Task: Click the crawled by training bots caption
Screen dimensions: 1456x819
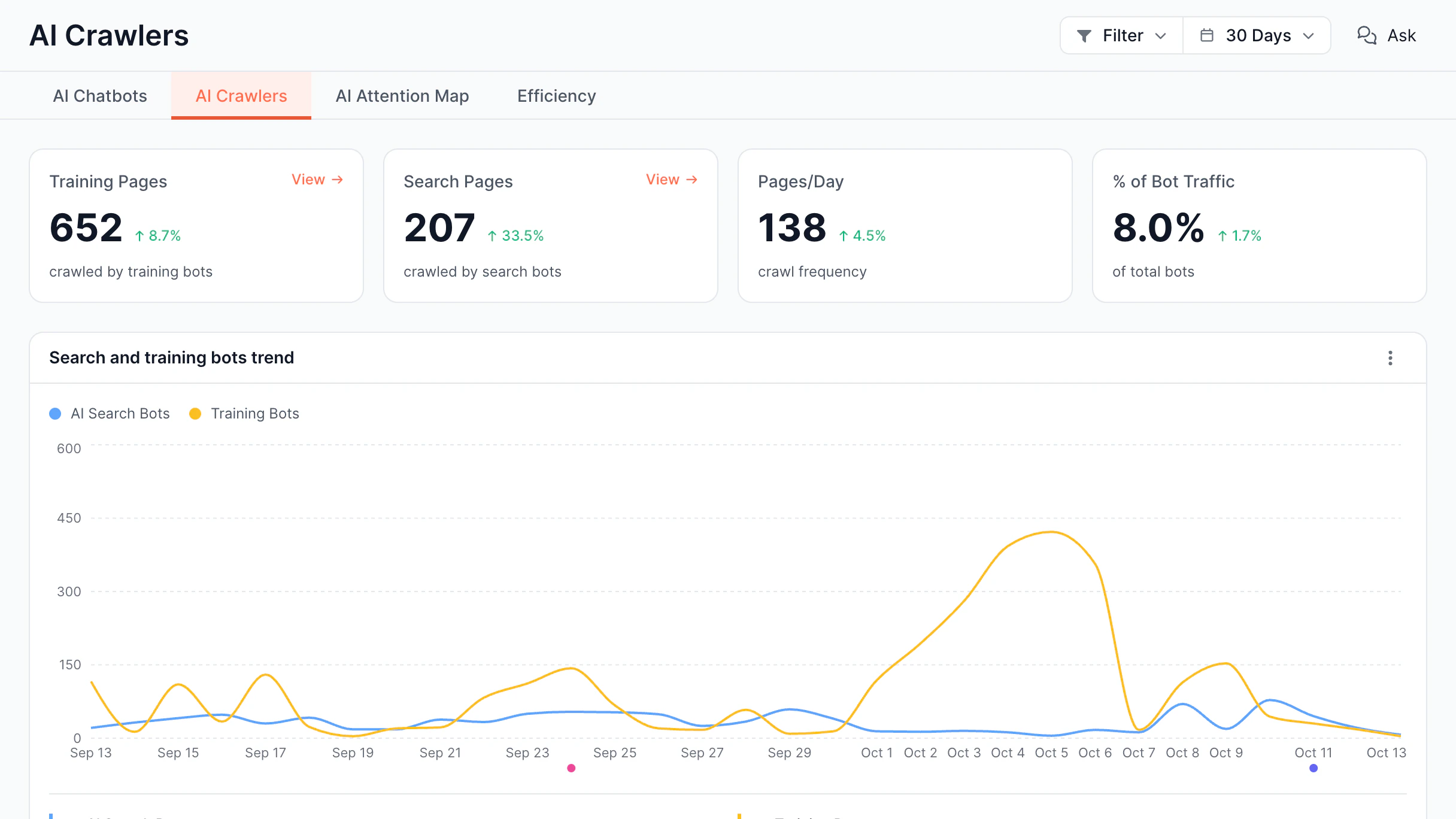Action: click(x=131, y=272)
